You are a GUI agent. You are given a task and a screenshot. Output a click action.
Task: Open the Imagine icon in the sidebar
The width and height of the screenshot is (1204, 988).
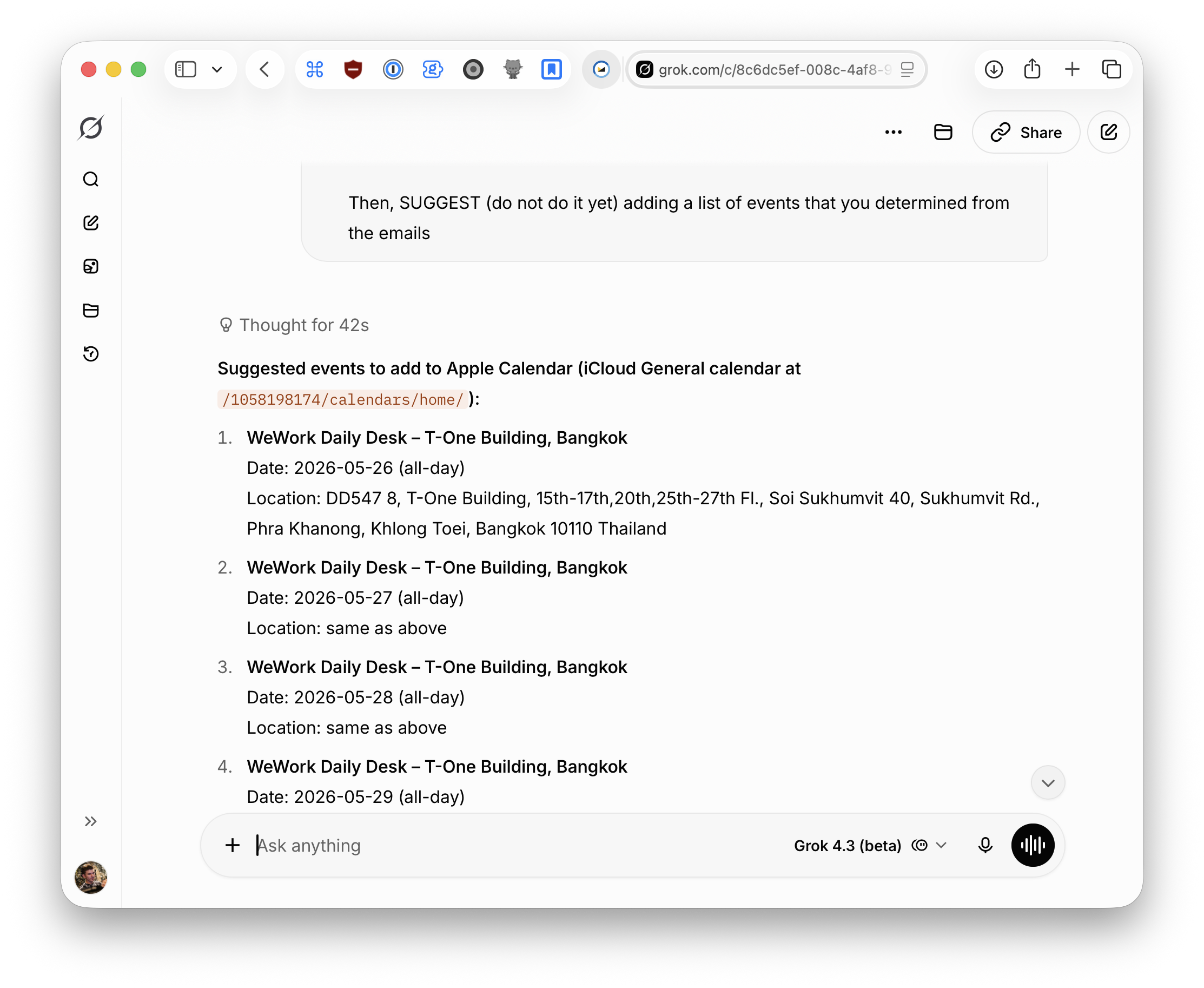[91, 266]
